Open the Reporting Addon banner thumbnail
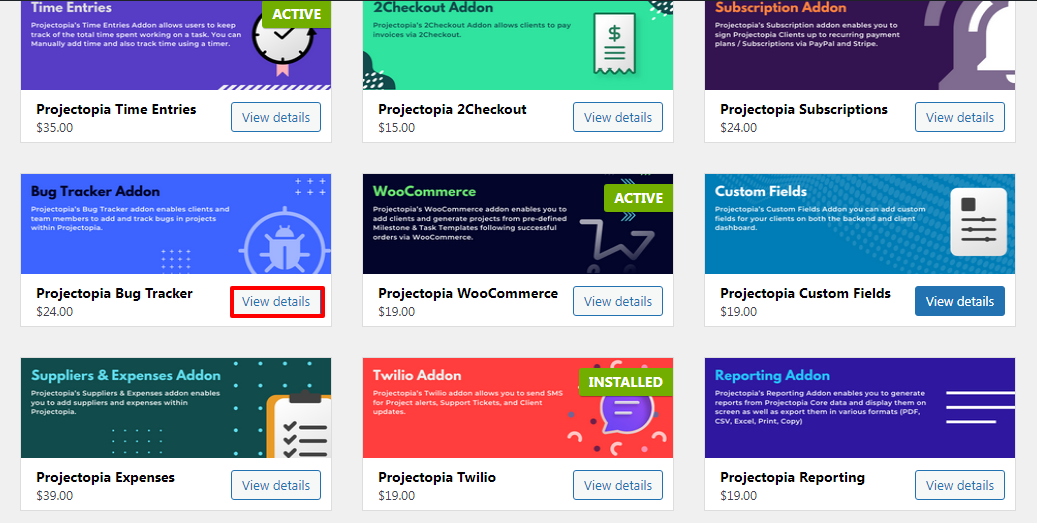This screenshot has width=1037, height=523. tap(860, 408)
